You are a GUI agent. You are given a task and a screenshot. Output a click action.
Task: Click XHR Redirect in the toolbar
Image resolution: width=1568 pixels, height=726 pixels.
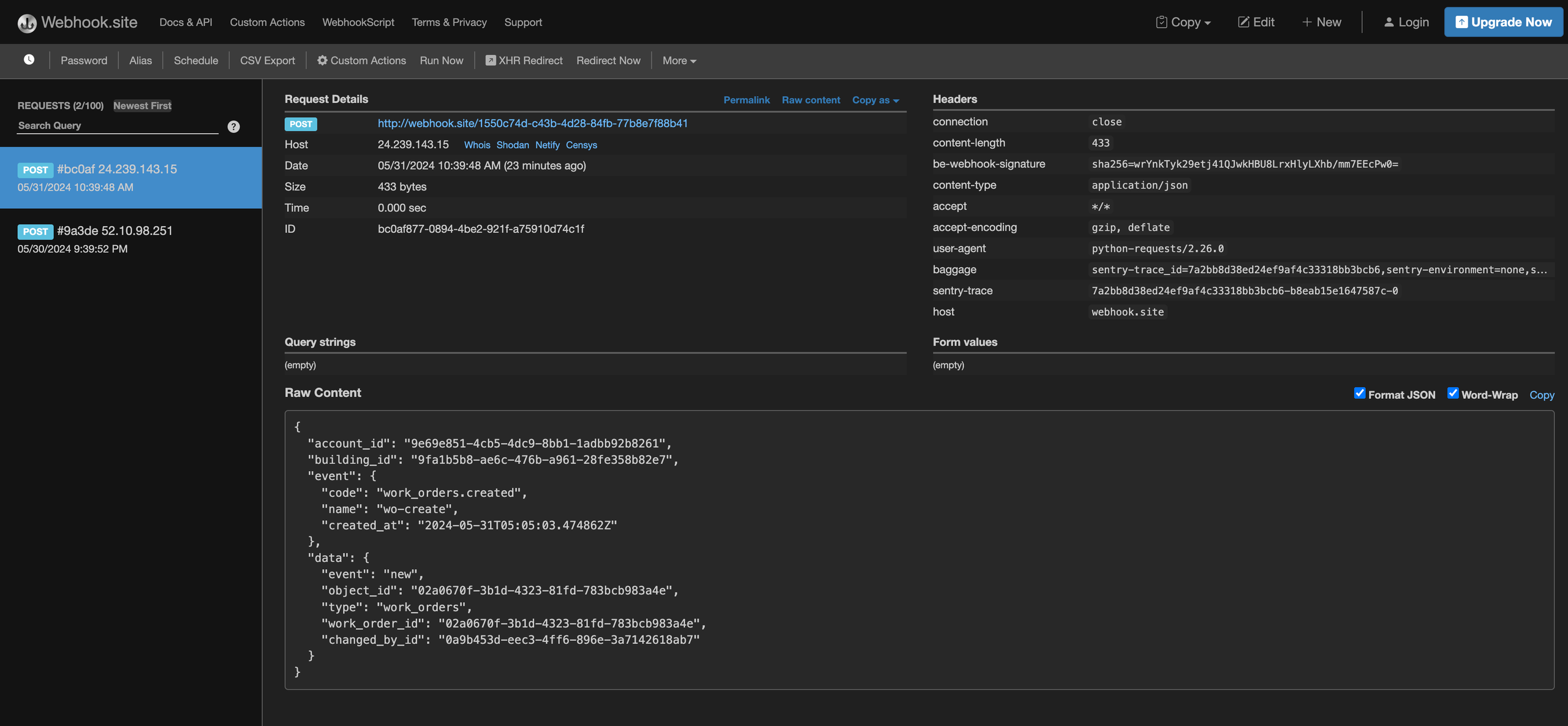[x=524, y=60]
